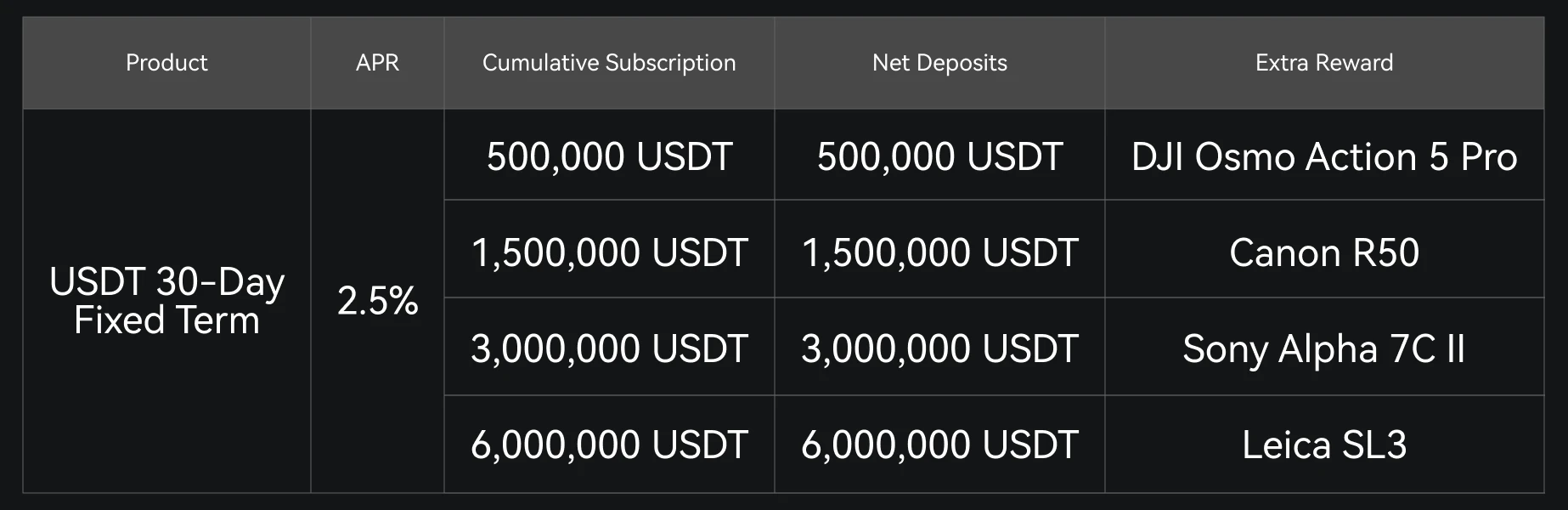This screenshot has width=1568, height=510.
Task: Click the word Product in the header
Action: click(166, 63)
